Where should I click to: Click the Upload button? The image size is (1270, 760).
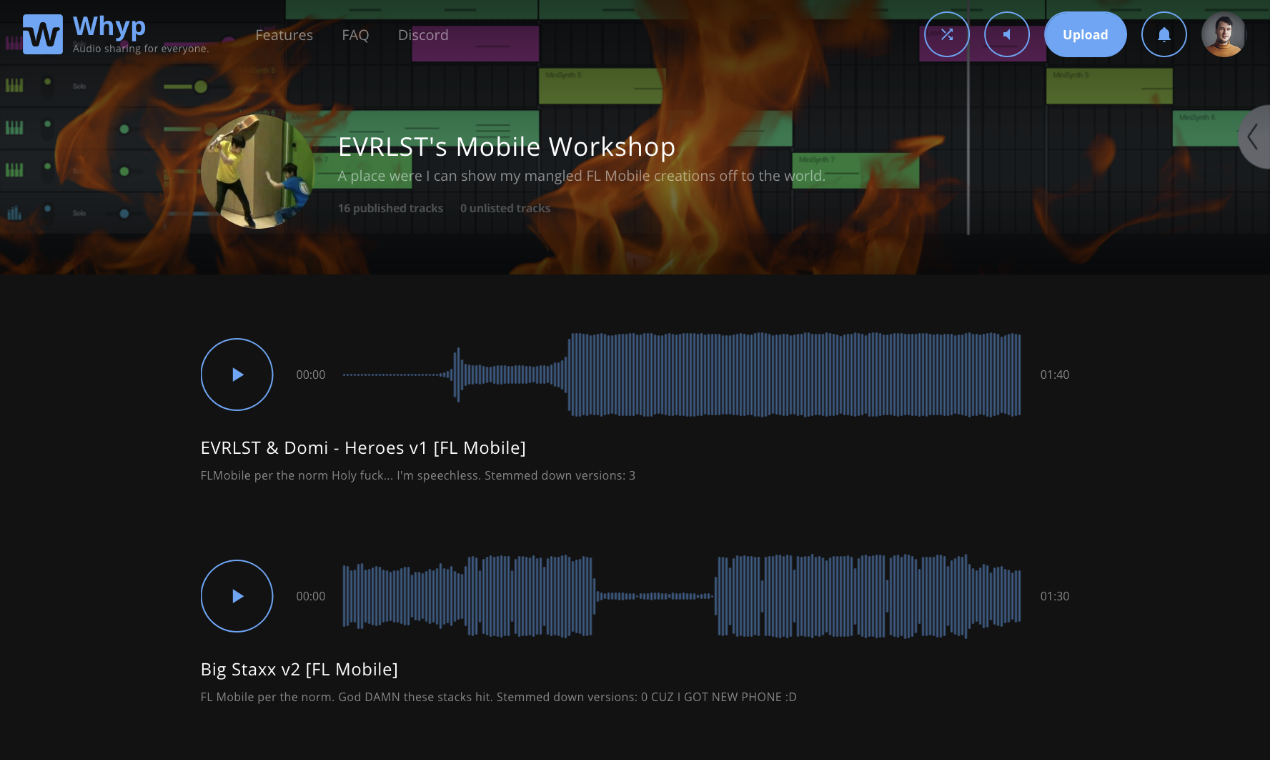coord(1085,35)
